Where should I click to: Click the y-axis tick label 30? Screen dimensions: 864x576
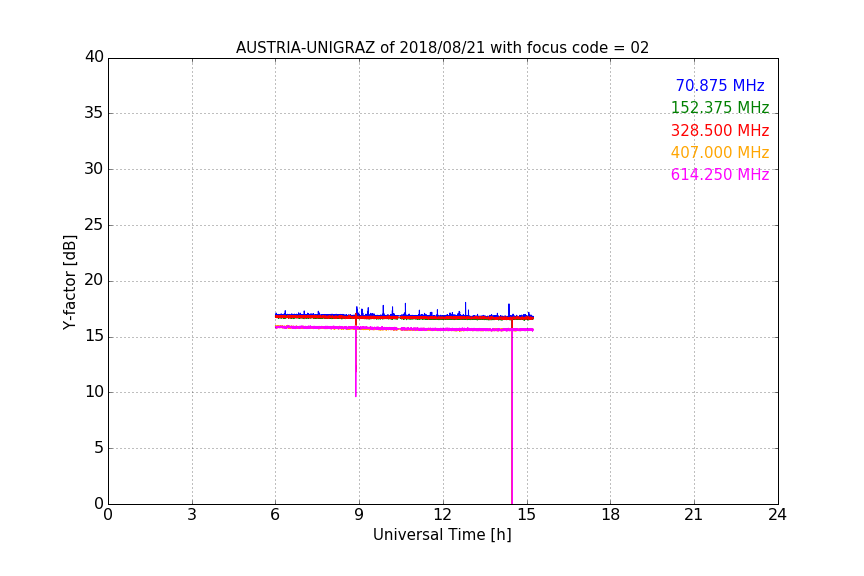[x=94, y=169]
